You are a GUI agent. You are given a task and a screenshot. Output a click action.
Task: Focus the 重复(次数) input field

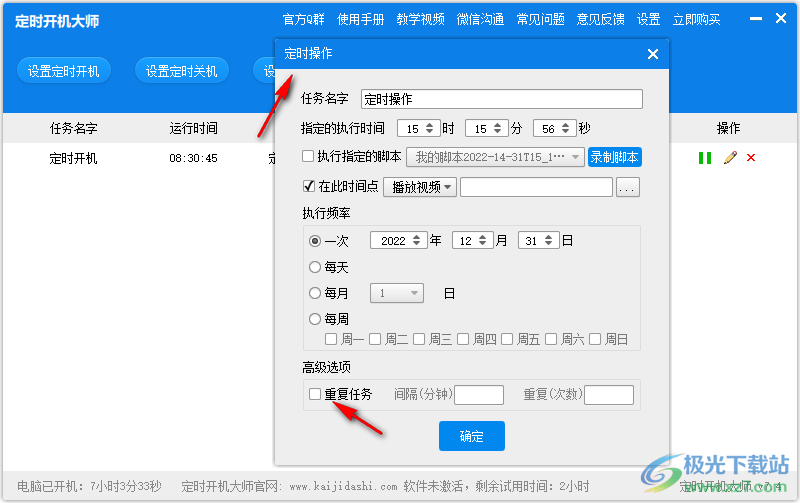click(x=609, y=395)
